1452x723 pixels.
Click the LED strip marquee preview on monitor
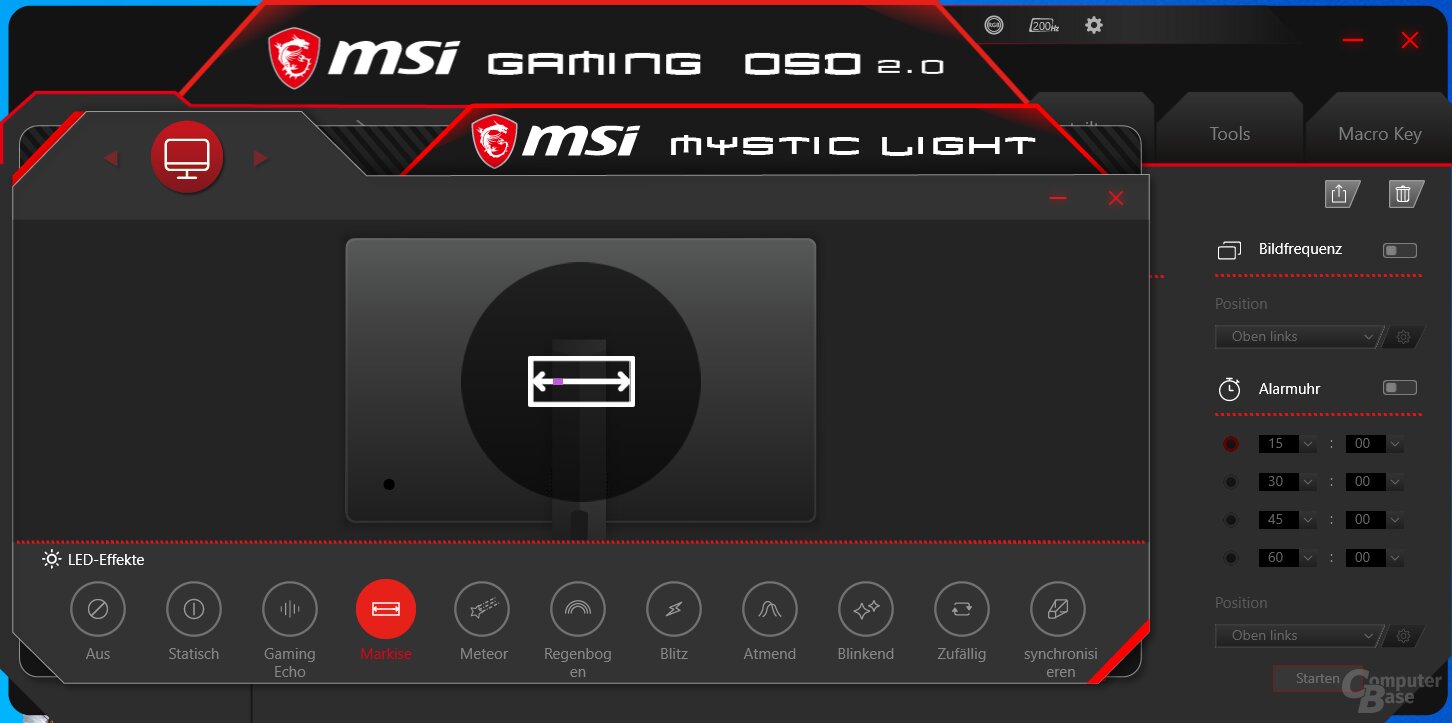point(581,381)
